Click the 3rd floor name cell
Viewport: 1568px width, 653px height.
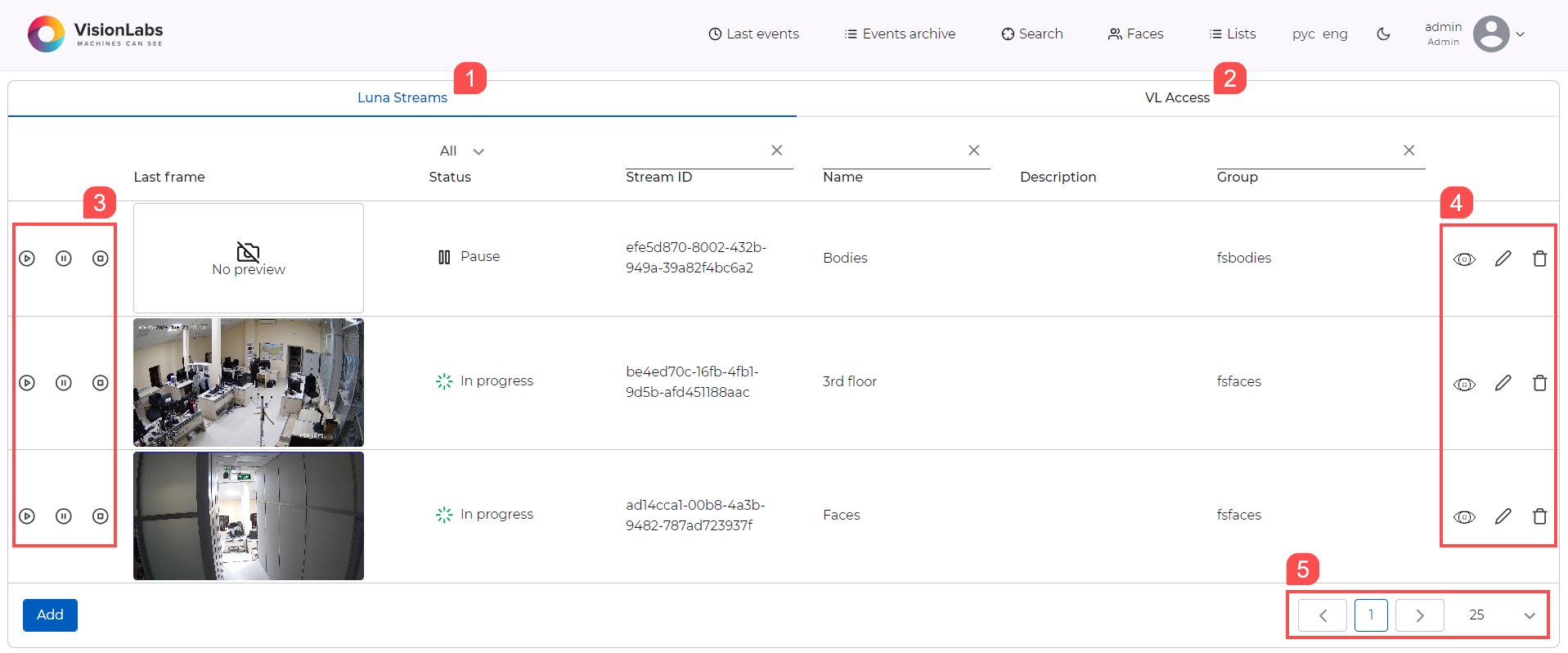(850, 382)
